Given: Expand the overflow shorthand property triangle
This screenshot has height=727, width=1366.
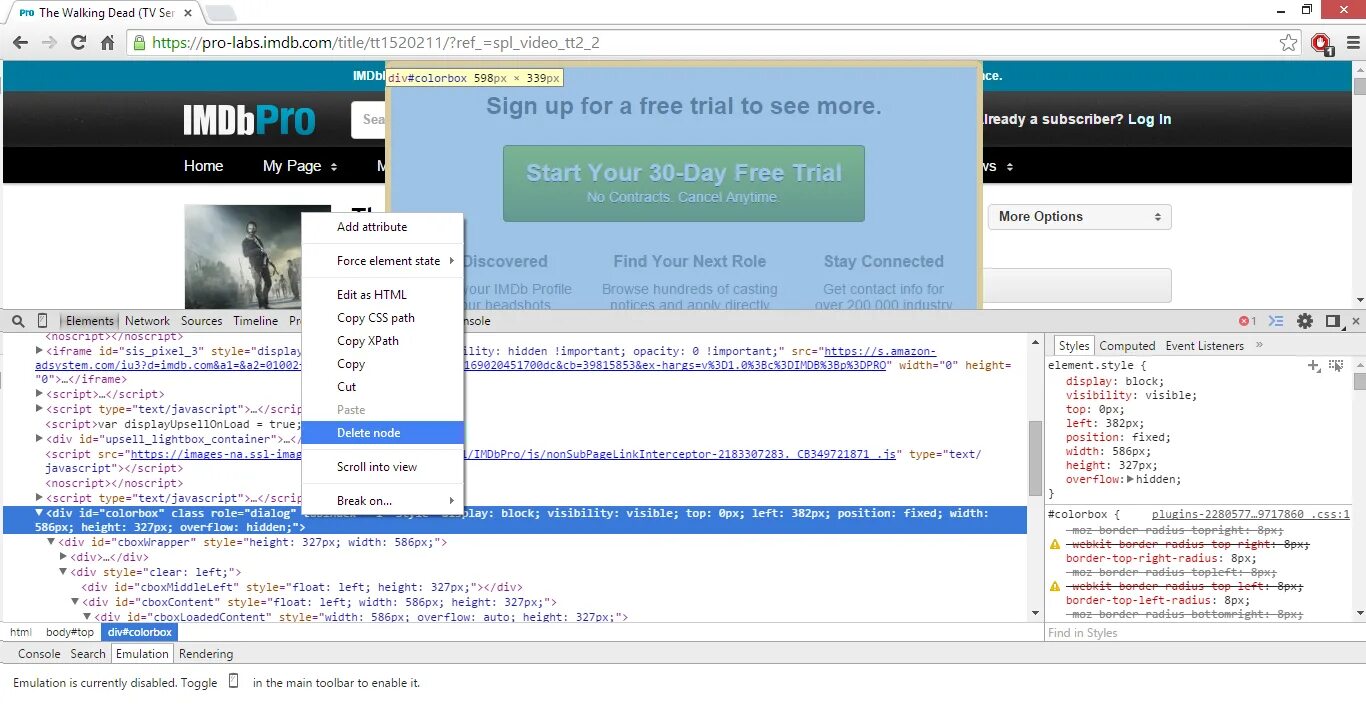Looking at the screenshot, I should point(1131,479).
